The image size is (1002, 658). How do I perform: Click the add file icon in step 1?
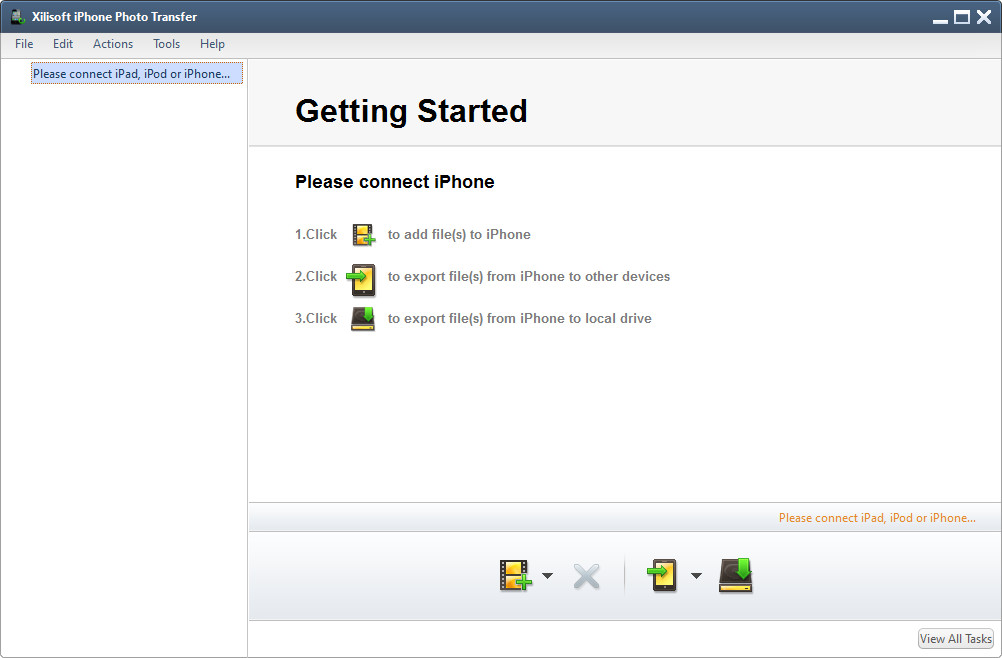[x=364, y=234]
